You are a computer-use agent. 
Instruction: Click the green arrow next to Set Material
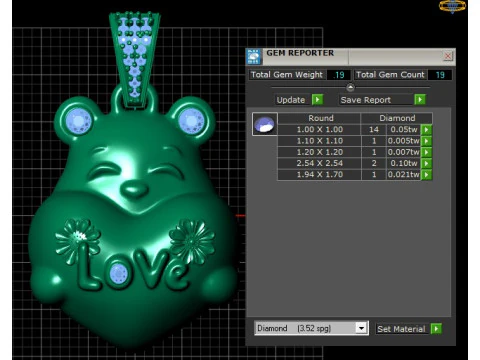point(436,329)
